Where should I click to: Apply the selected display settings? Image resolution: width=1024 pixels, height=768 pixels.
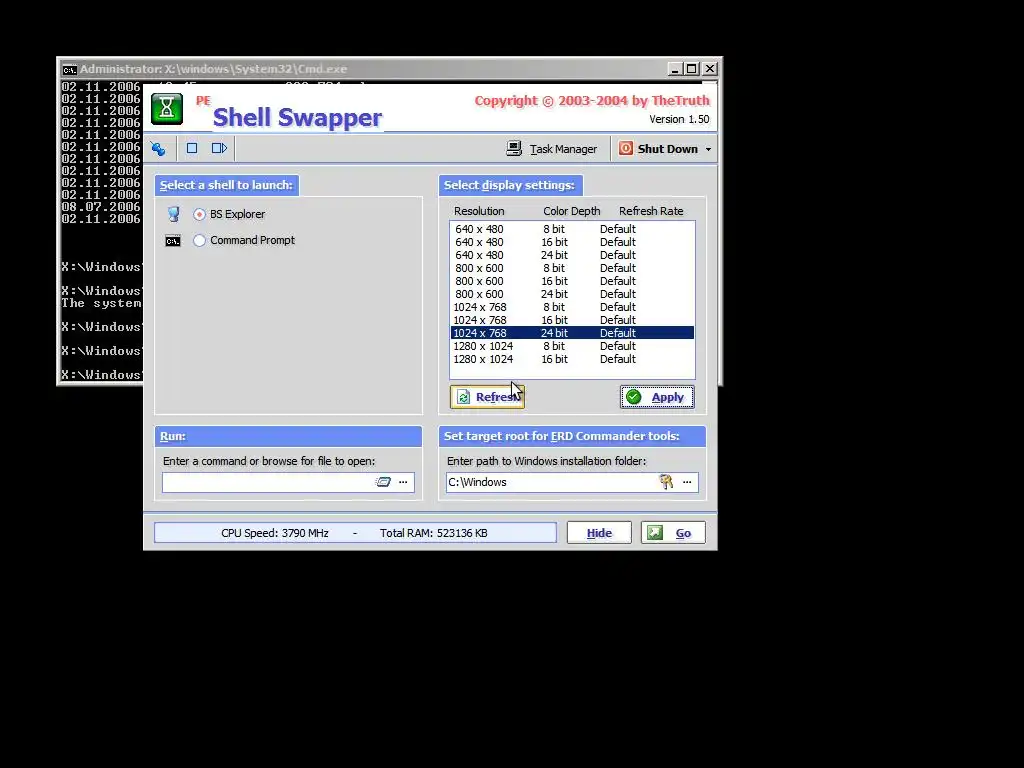657,397
